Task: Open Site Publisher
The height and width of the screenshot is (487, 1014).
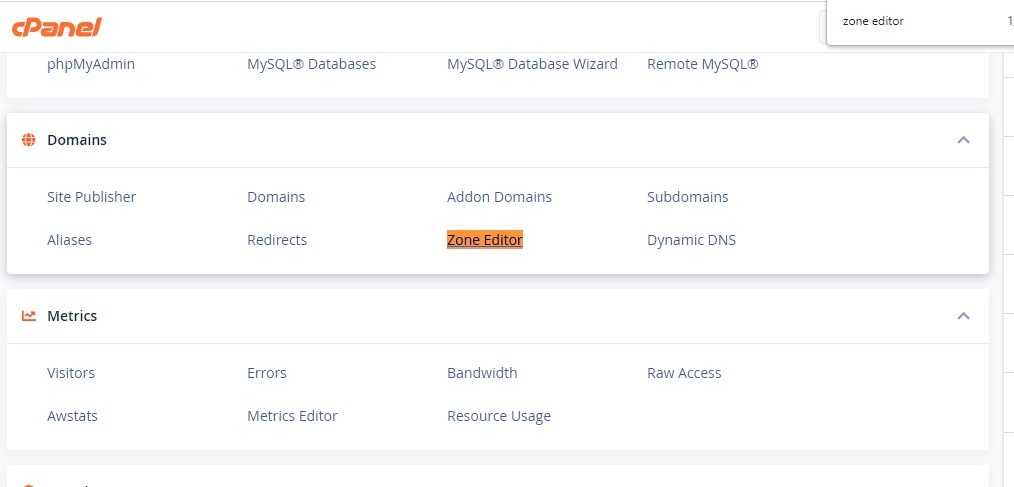Action: click(91, 197)
